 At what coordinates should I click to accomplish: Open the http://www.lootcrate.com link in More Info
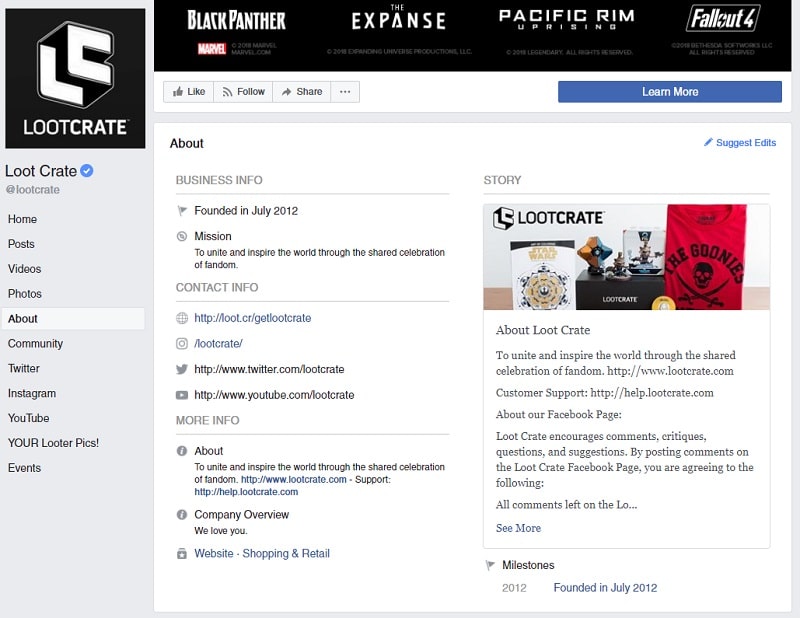pyautogui.click(x=293, y=480)
